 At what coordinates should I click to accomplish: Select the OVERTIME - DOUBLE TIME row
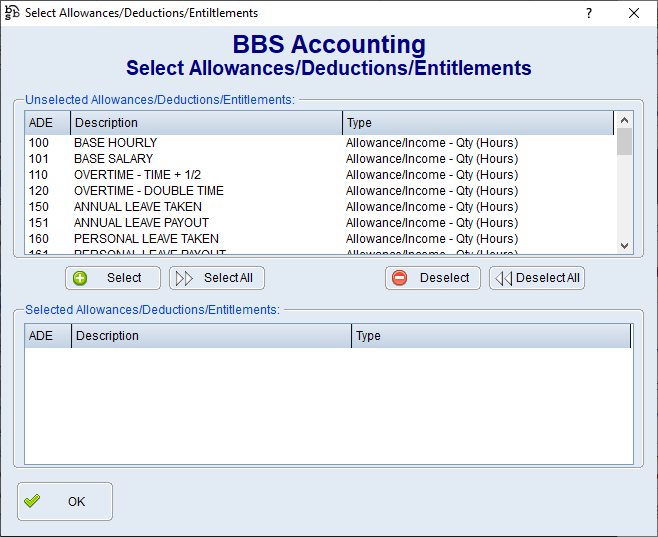click(x=321, y=190)
